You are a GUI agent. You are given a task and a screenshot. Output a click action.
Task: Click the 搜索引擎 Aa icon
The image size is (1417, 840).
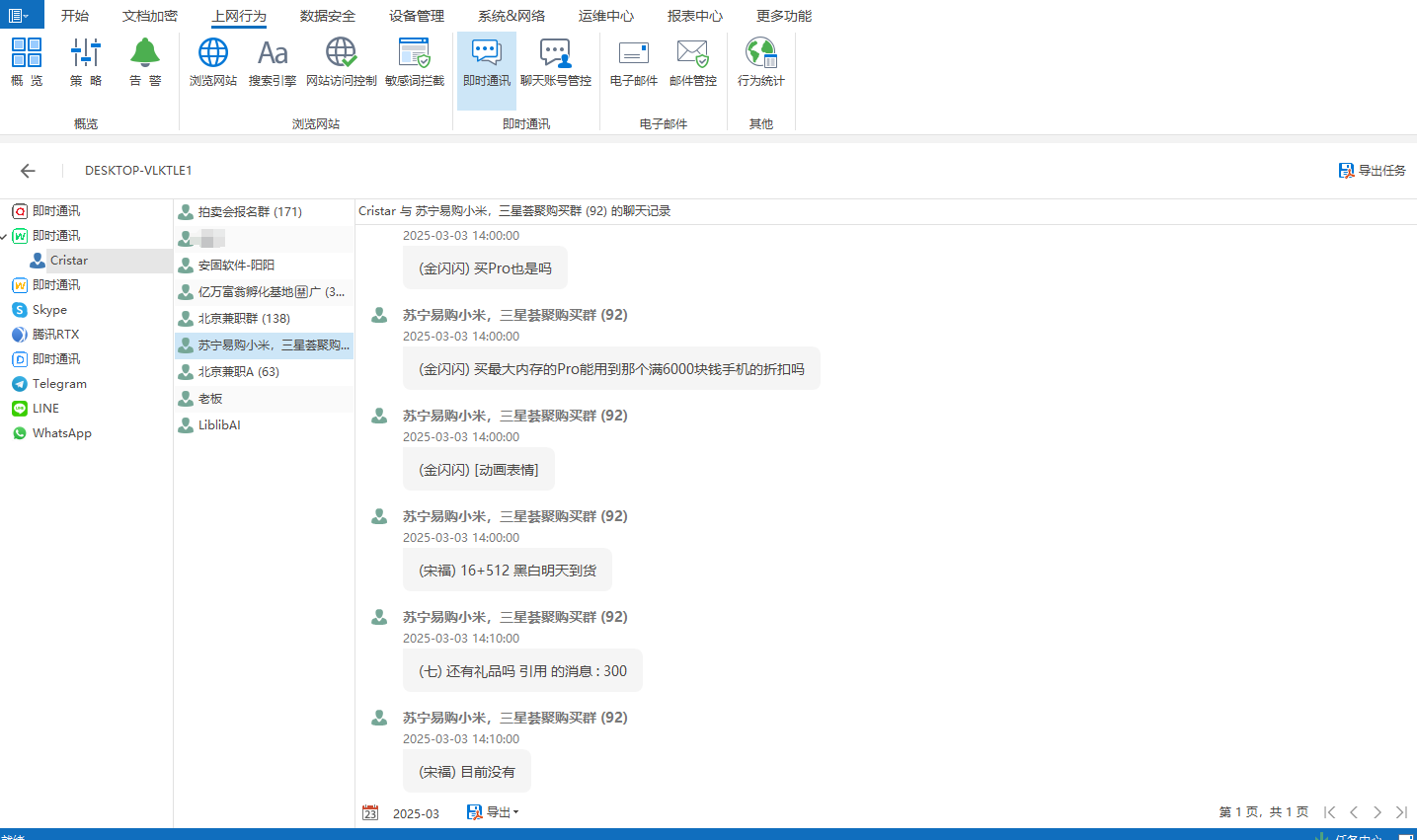pyautogui.click(x=272, y=53)
